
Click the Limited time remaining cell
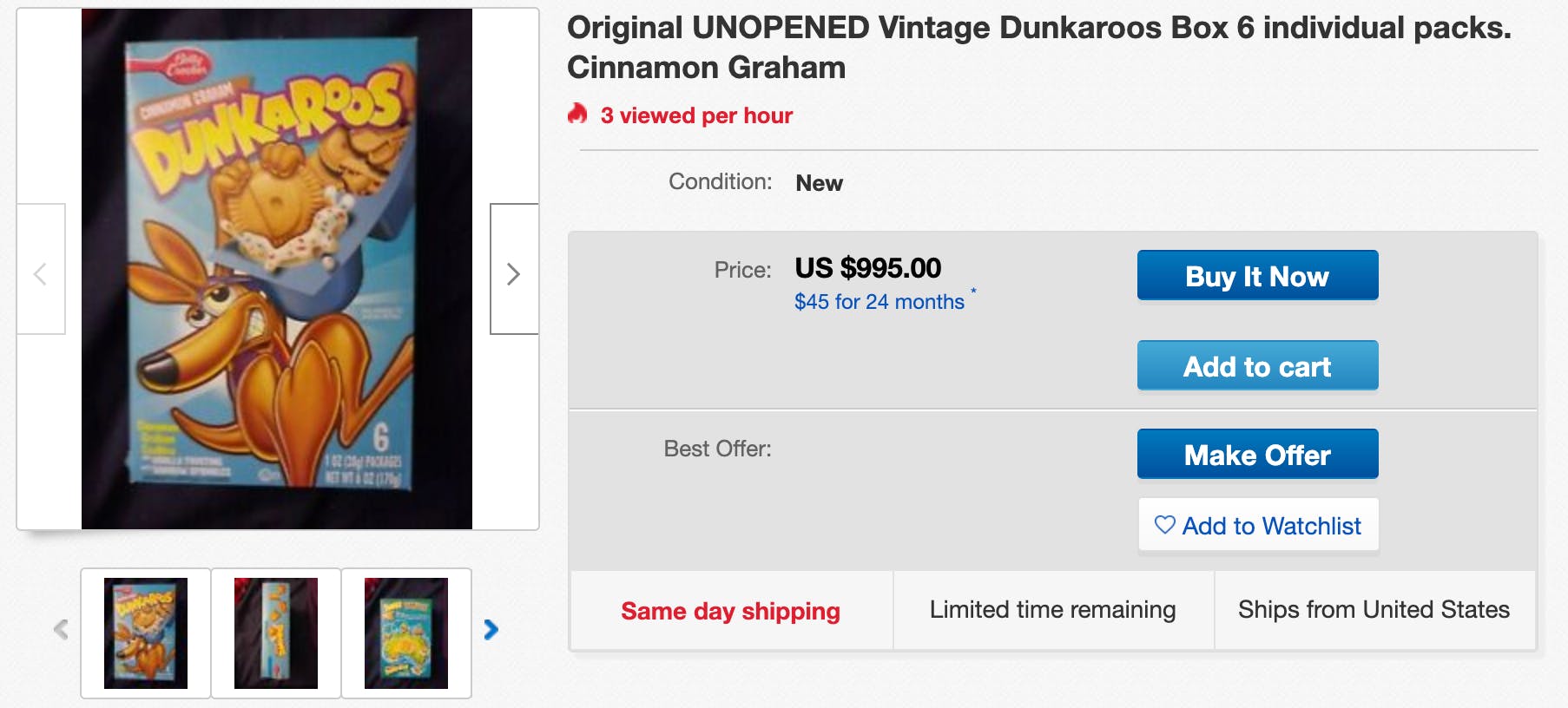(x=1052, y=610)
